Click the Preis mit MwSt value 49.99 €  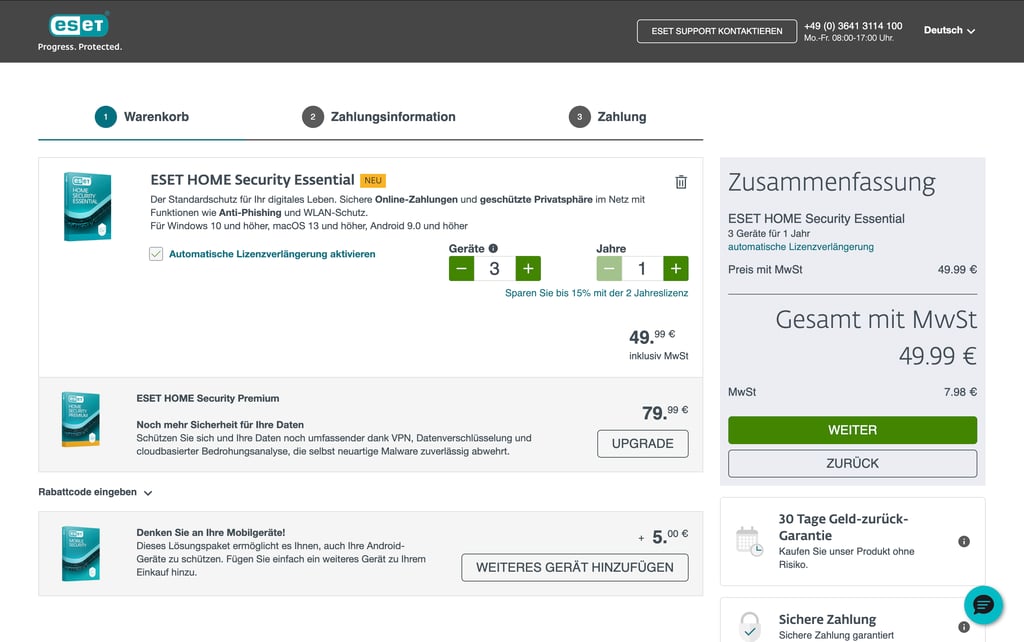click(957, 269)
